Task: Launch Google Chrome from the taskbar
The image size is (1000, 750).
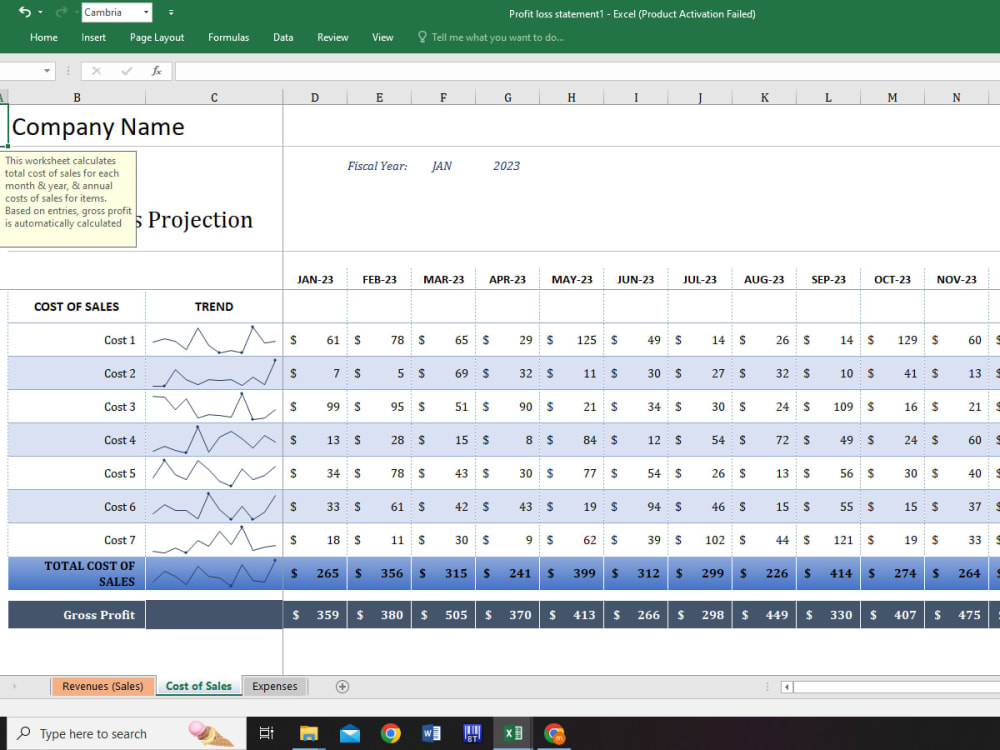Action: [x=390, y=732]
